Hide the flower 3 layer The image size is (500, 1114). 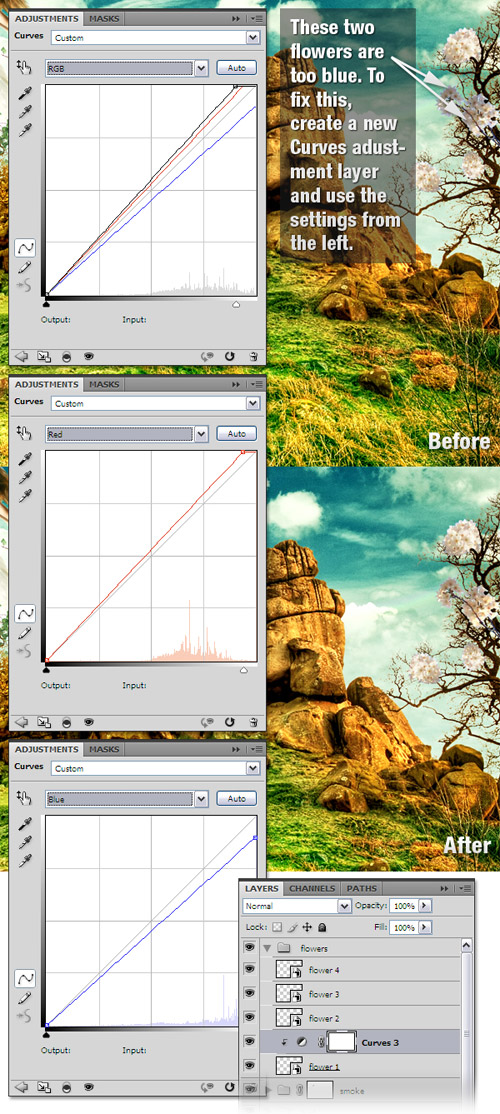coord(249,993)
